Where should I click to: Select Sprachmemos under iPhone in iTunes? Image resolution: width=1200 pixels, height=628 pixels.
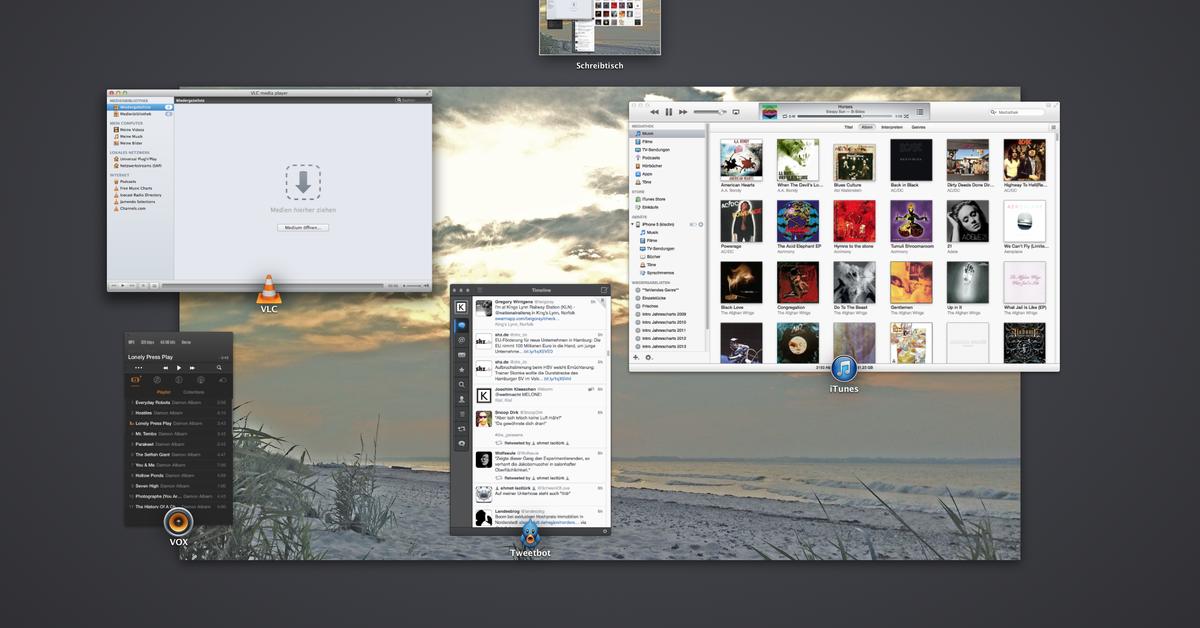656,272
